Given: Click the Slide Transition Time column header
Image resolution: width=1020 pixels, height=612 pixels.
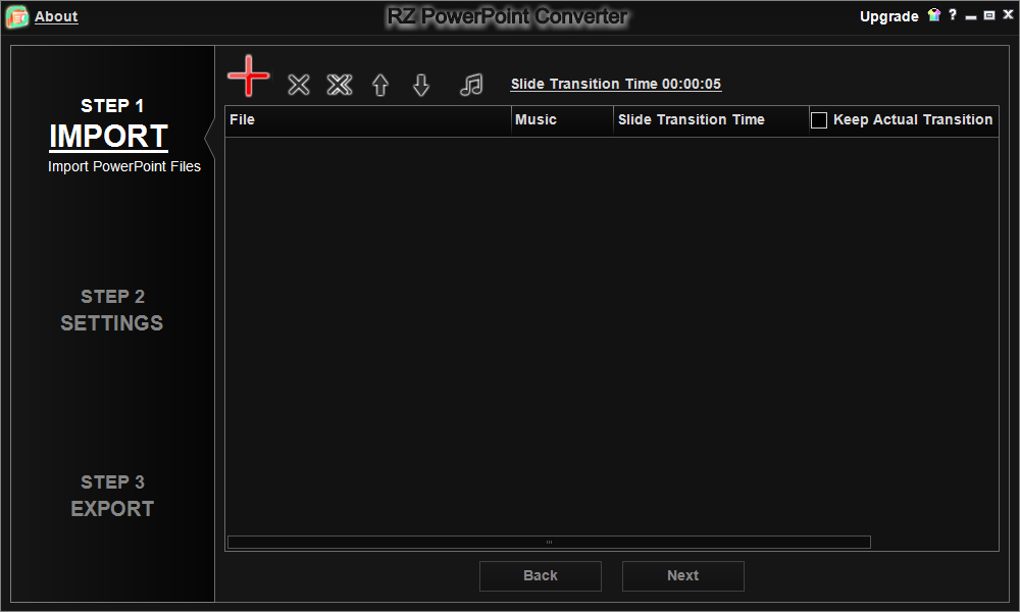Looking at the screenshot, I should 711,120.
